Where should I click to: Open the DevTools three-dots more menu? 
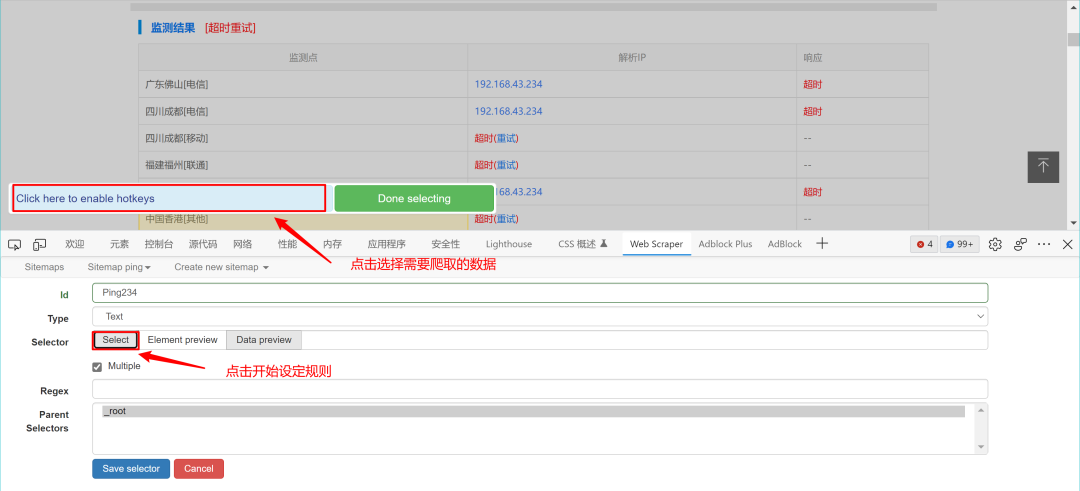pos(1044,244)
